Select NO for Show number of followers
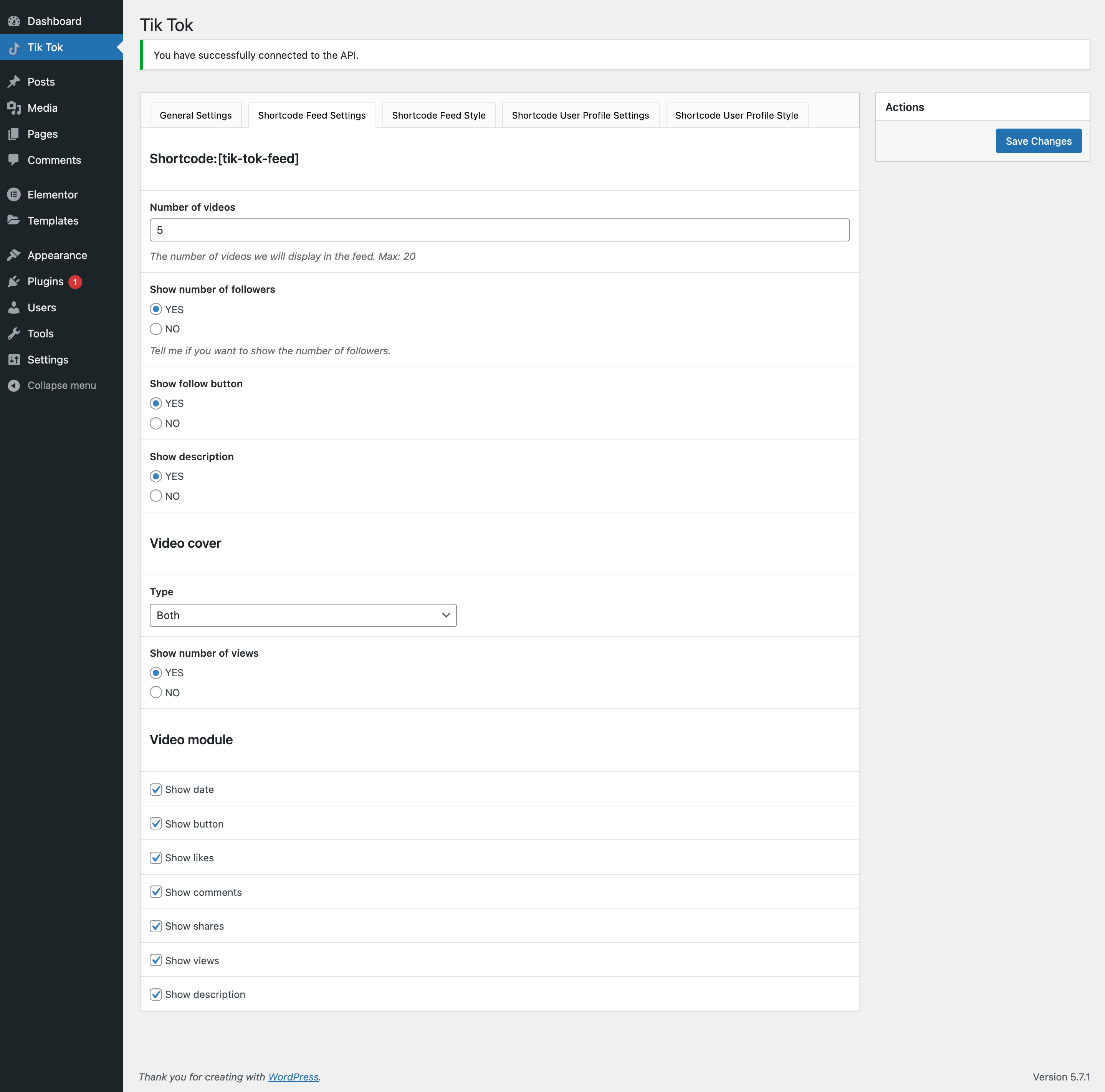This screenshot has height=1092, width=1105. 155,329
